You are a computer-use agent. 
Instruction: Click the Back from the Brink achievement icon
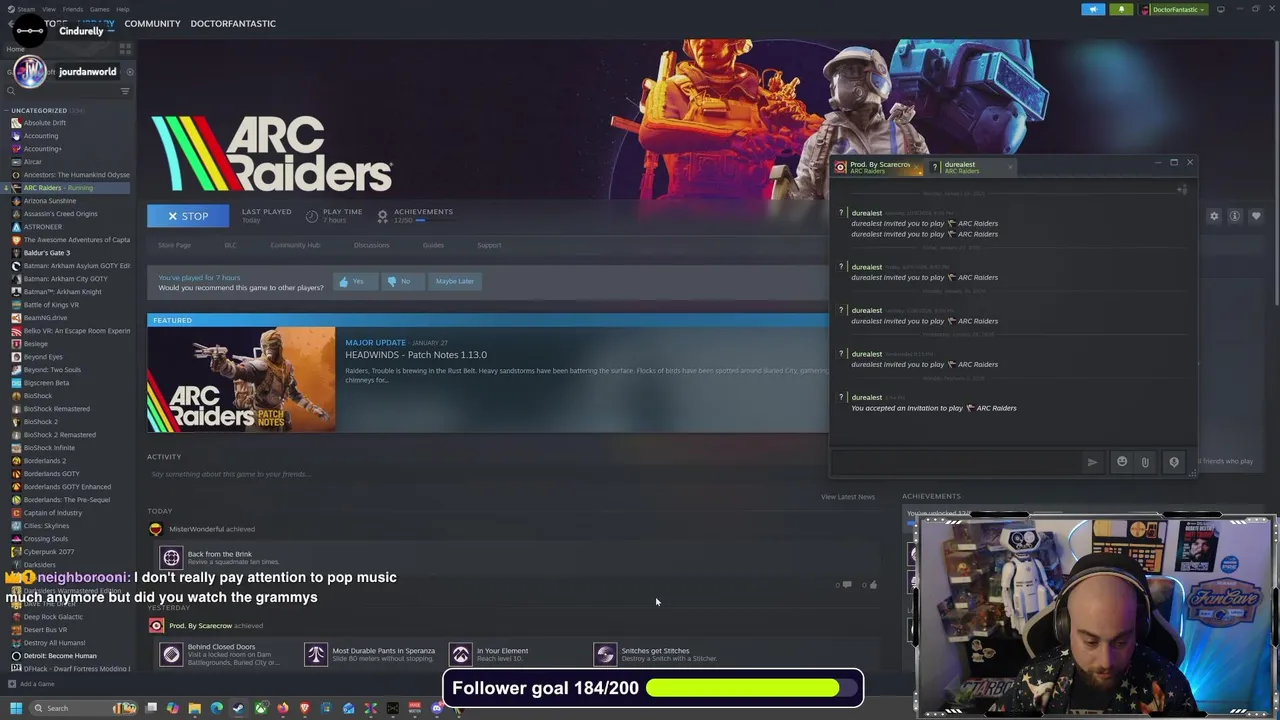pyautogui.click(x=171, y=557)
